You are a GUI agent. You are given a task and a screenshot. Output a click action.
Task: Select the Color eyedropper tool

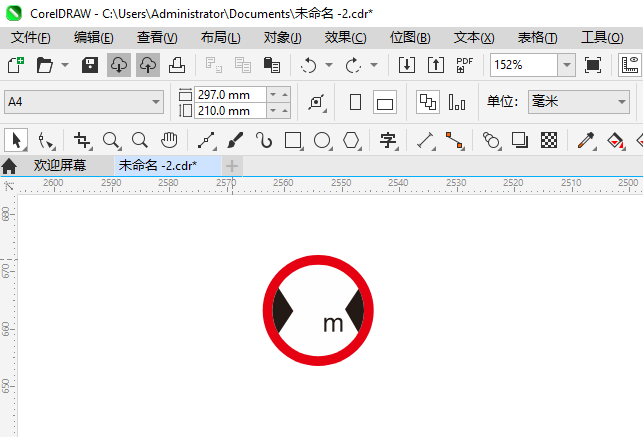[586, 140]
